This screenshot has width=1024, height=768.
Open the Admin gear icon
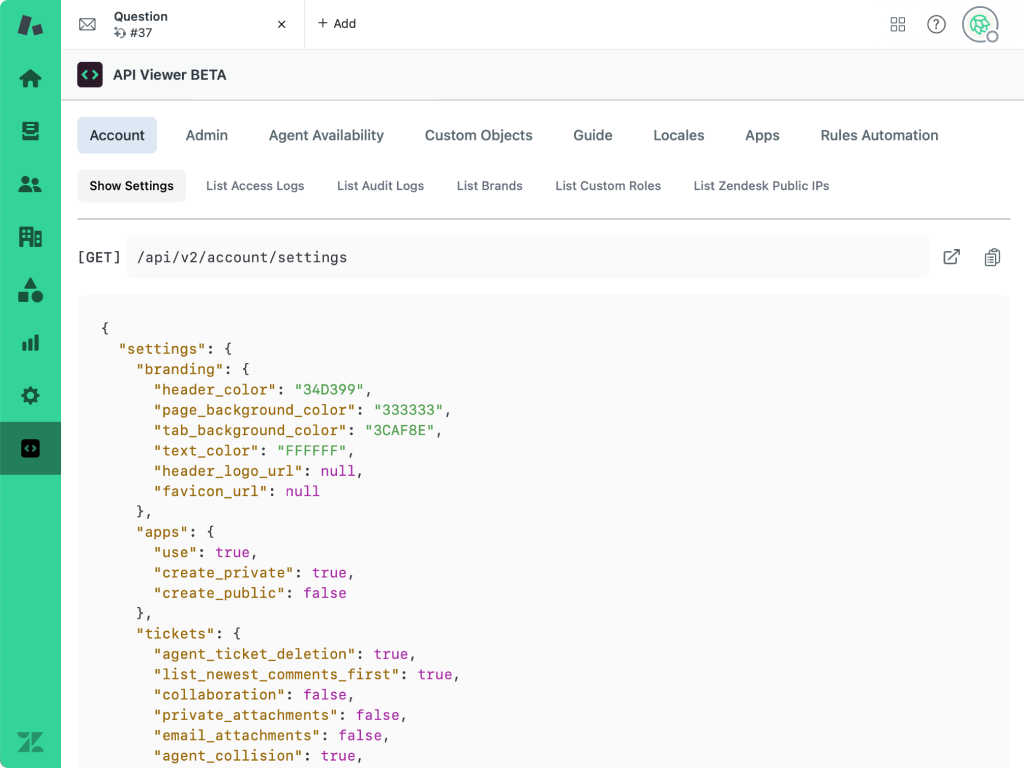click(x=30, y=396)
